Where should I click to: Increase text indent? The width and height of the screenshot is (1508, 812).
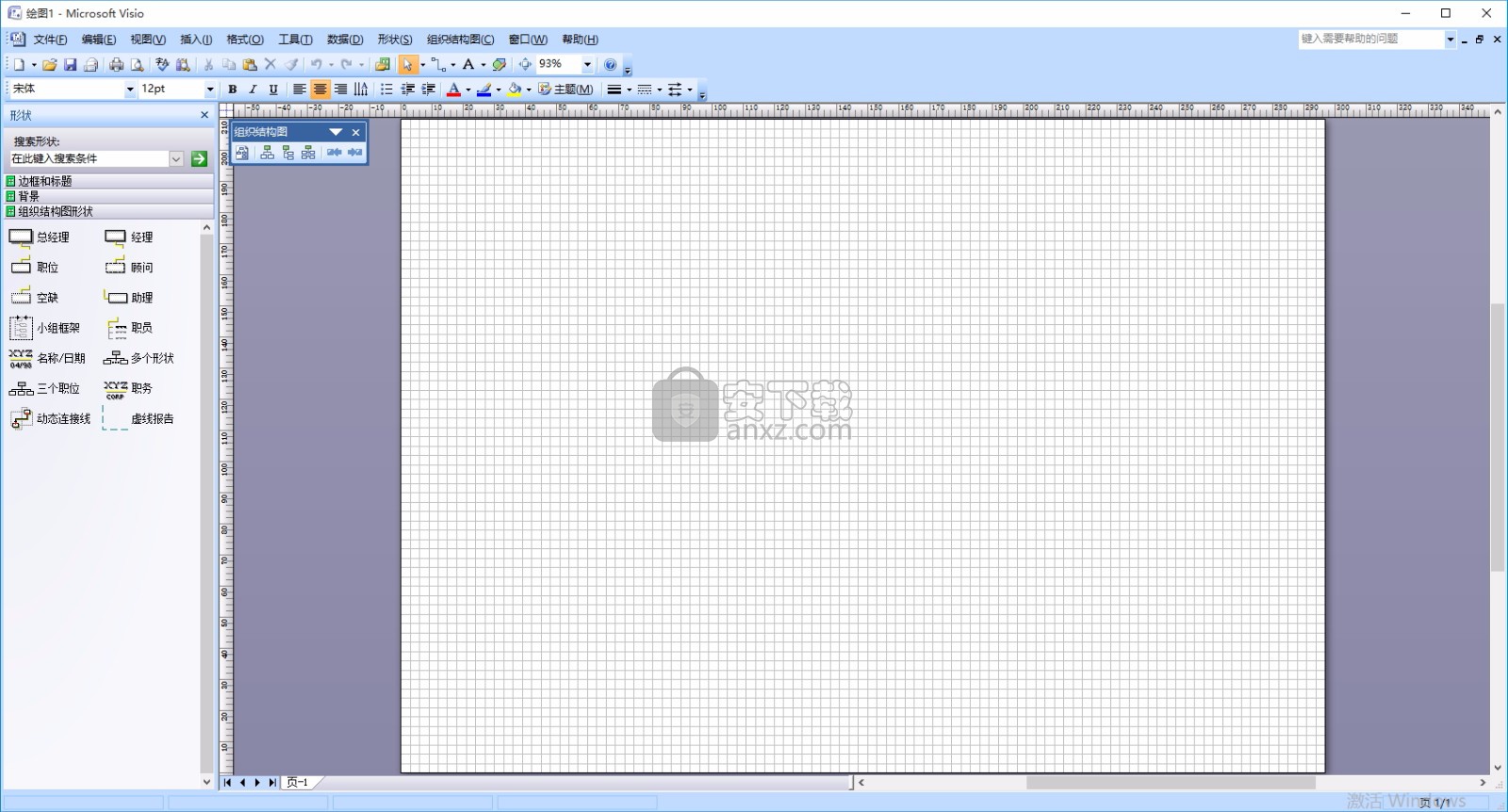click(428, 89)
